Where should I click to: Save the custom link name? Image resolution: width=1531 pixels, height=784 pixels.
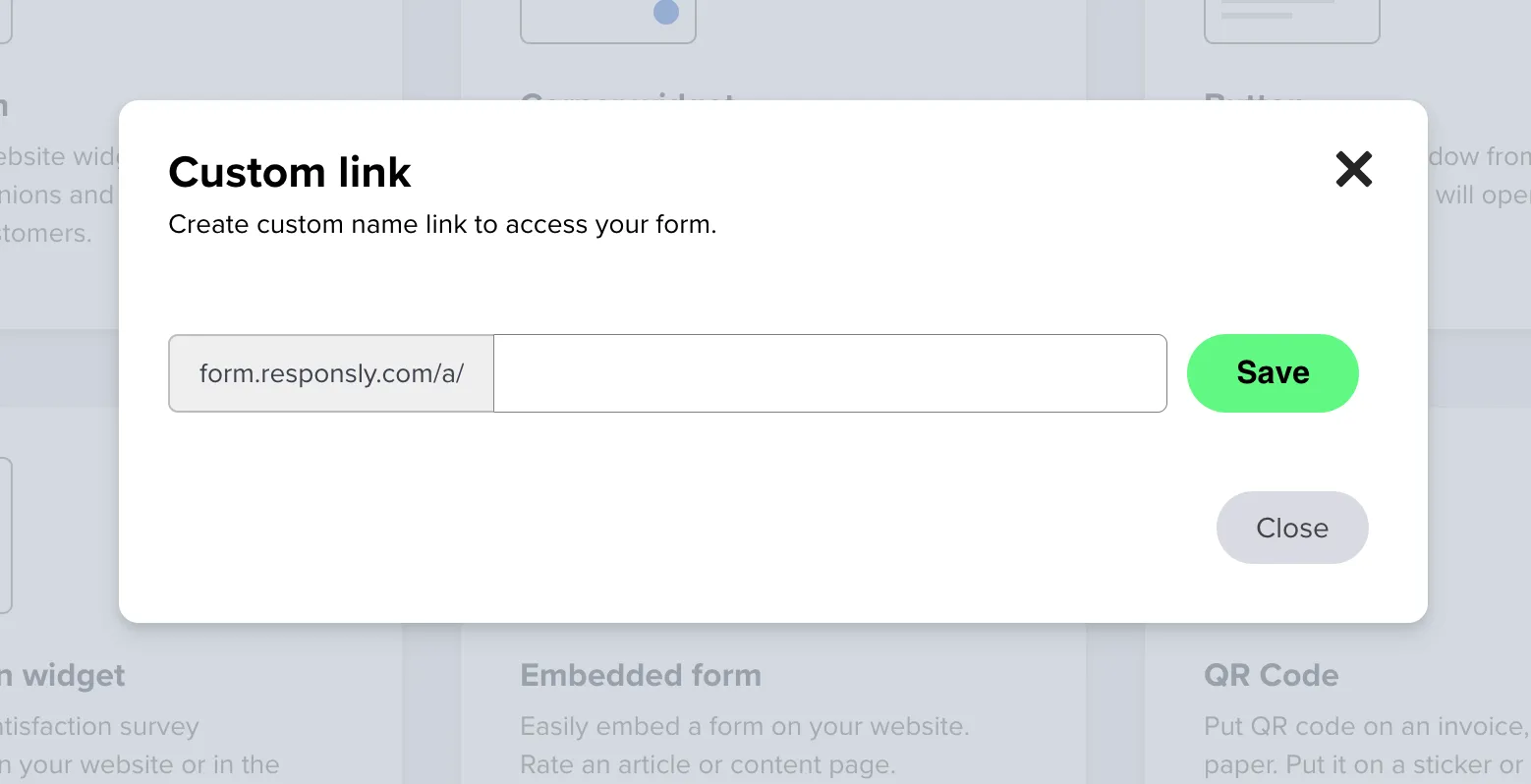click(1272, 372)
